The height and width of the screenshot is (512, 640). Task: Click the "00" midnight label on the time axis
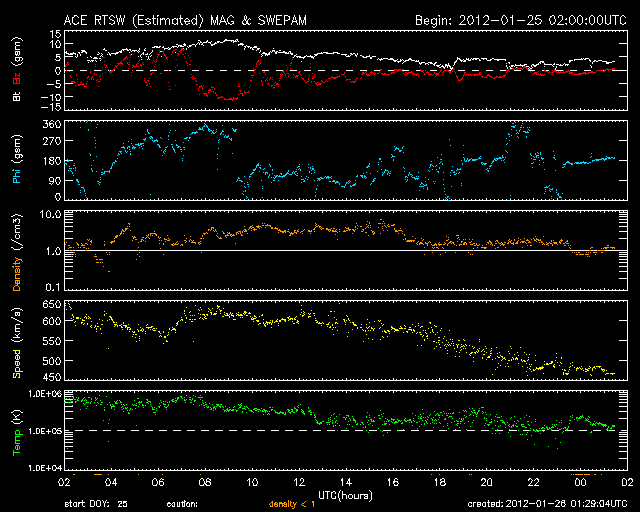580,483
